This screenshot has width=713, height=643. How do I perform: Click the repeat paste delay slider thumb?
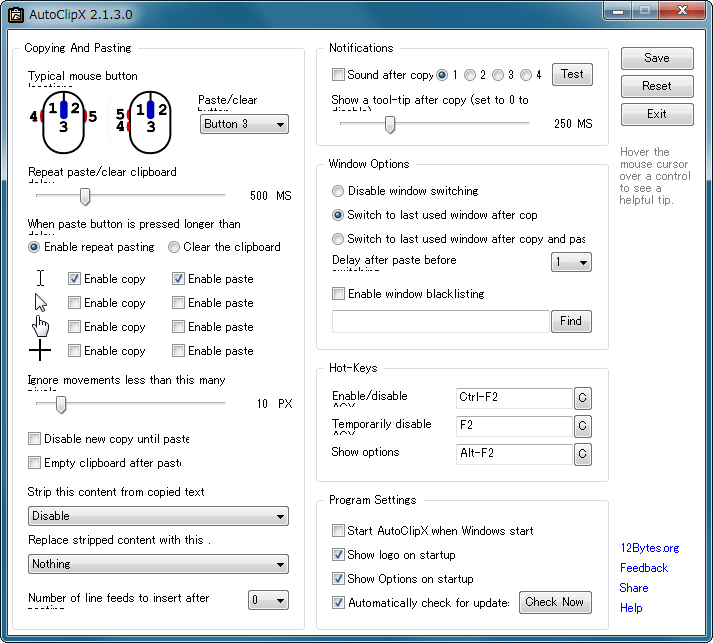pyautogui.click(x=85, y=196)
